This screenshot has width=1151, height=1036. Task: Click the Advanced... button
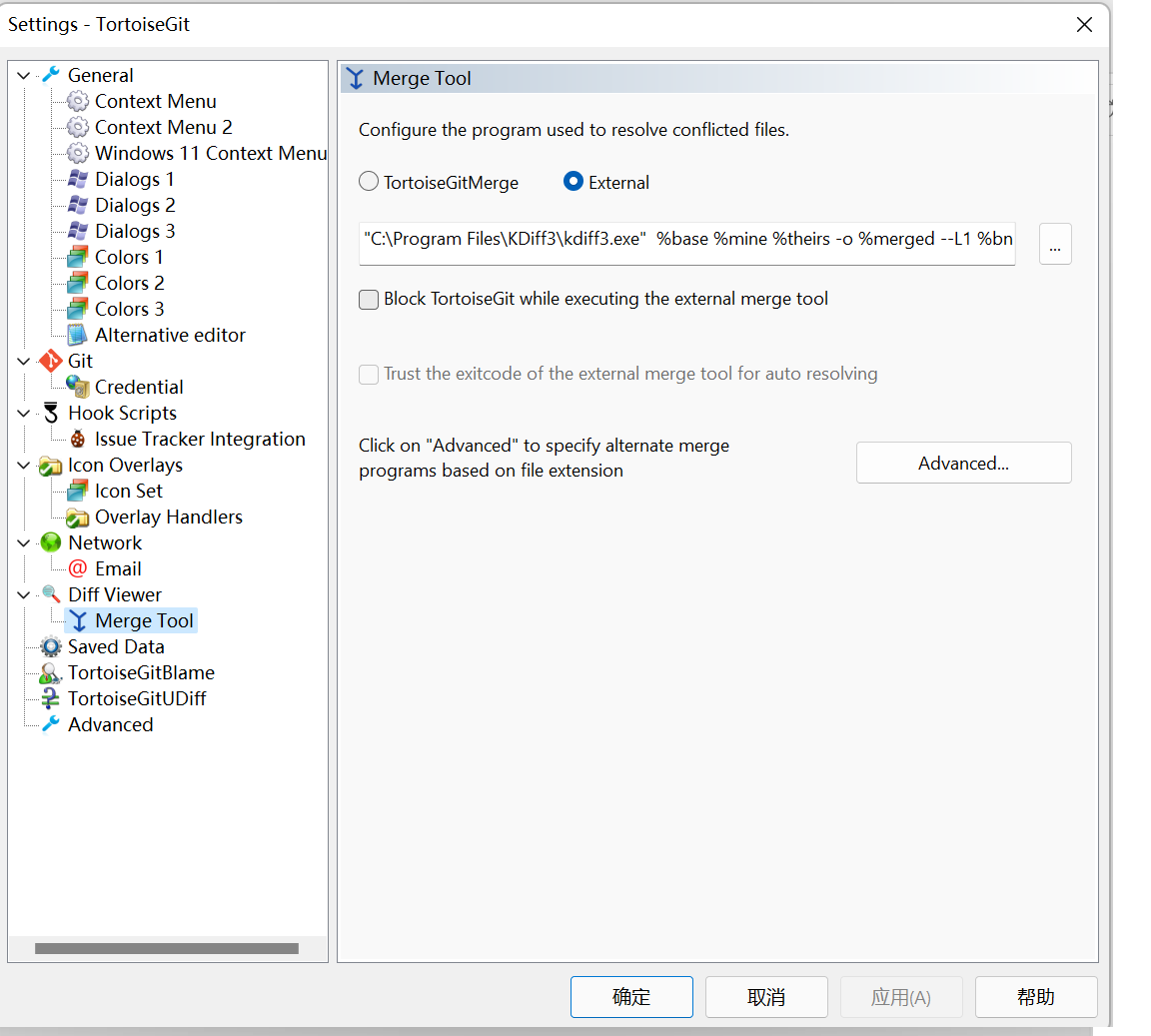click(x=963, y=463)
